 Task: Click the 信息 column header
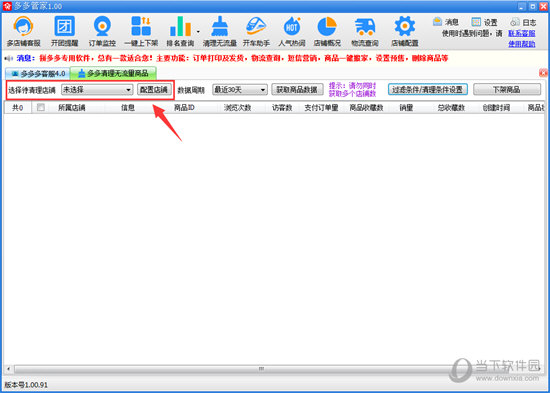[128, 108]
